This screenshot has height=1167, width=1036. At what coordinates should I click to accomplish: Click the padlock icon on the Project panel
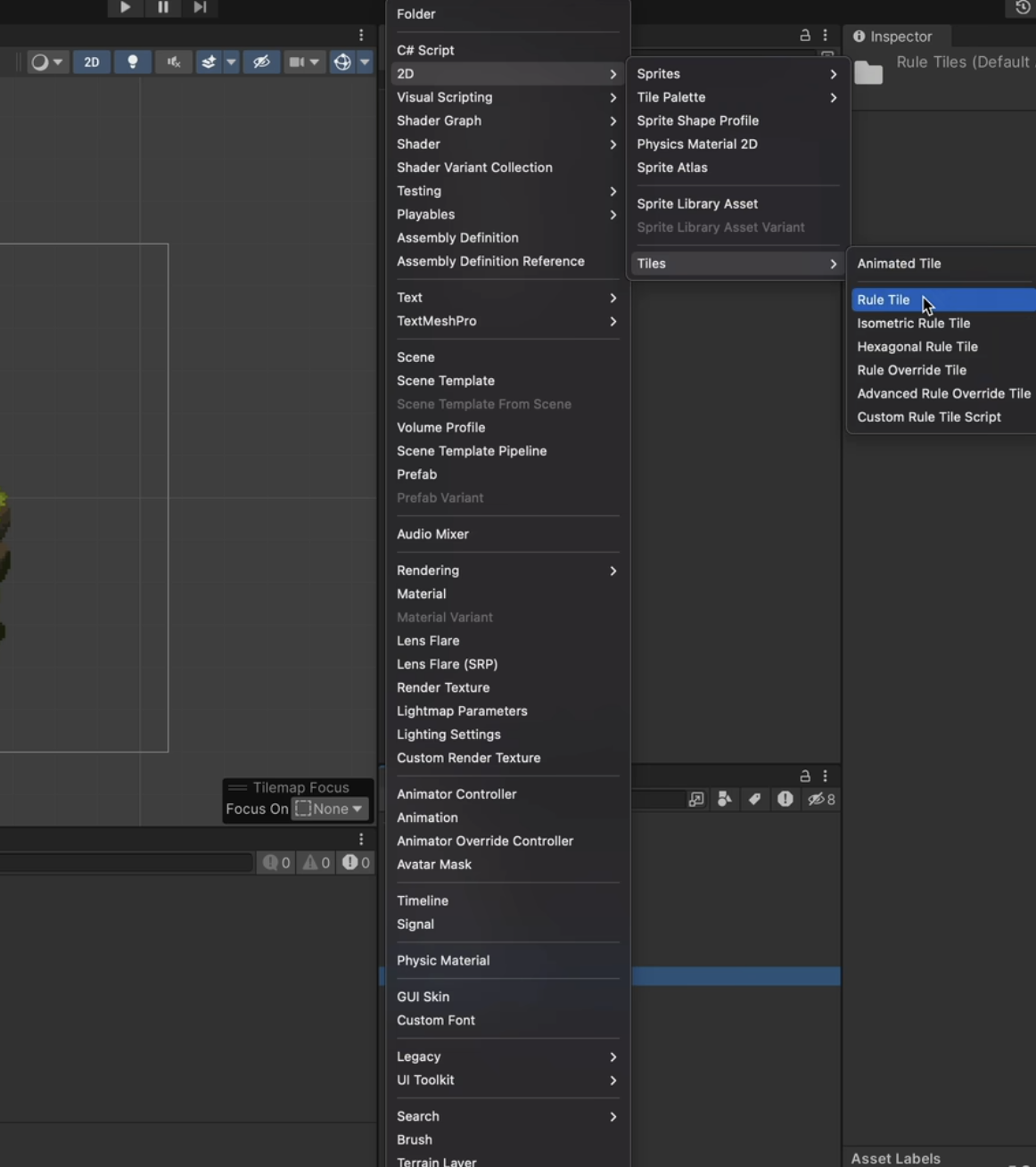coord(803,776)
